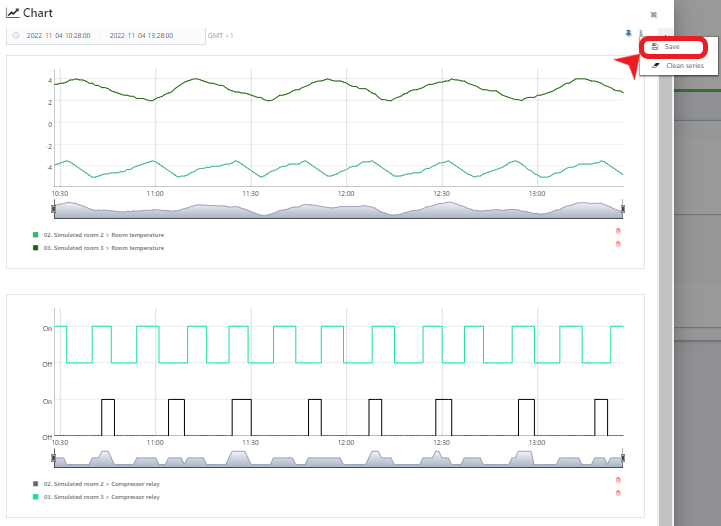Delete Simulated room 3 Compressor relay series
Screen dimensions: 721x526
(618, 493)
